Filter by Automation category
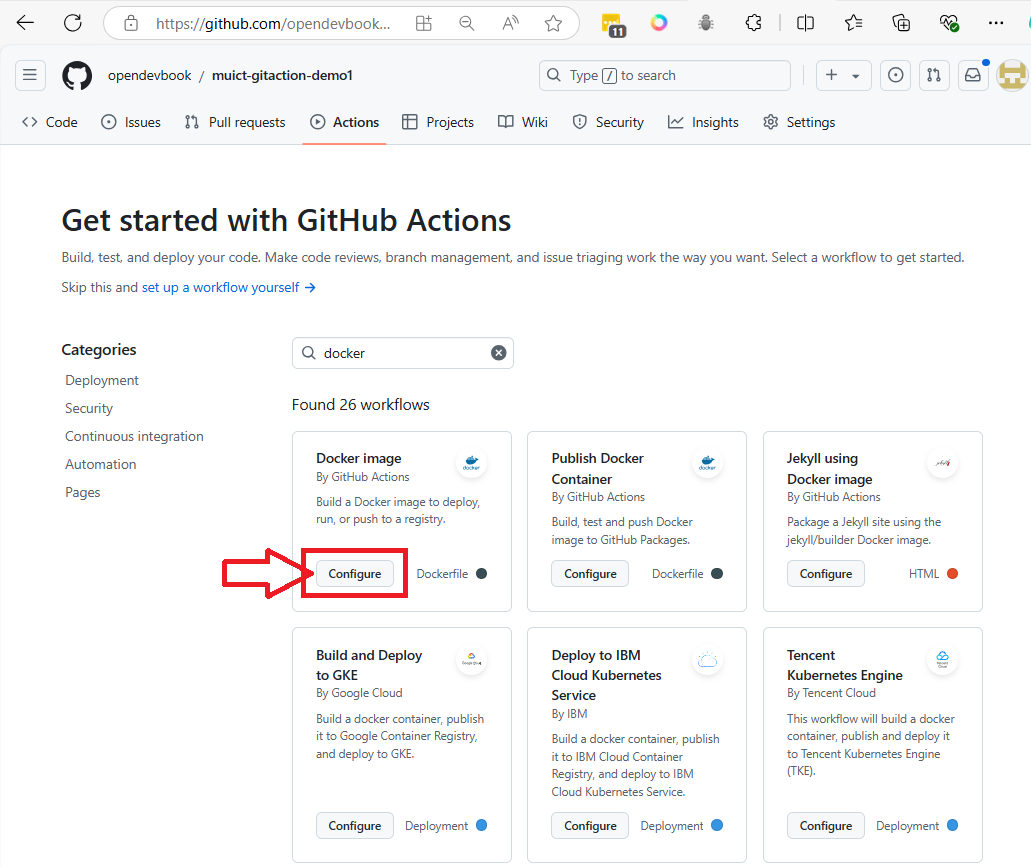1031x867 pixels. pyautogui.click(x=101, y=464)
